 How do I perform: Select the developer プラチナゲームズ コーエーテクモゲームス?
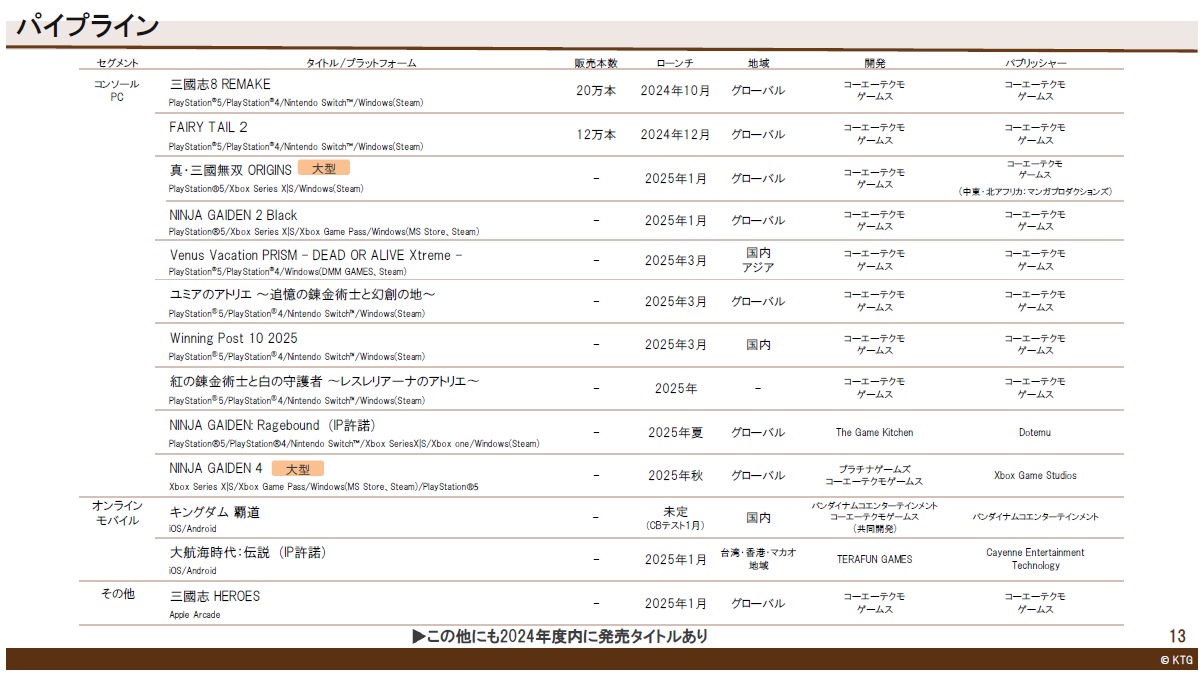point(874,475)
